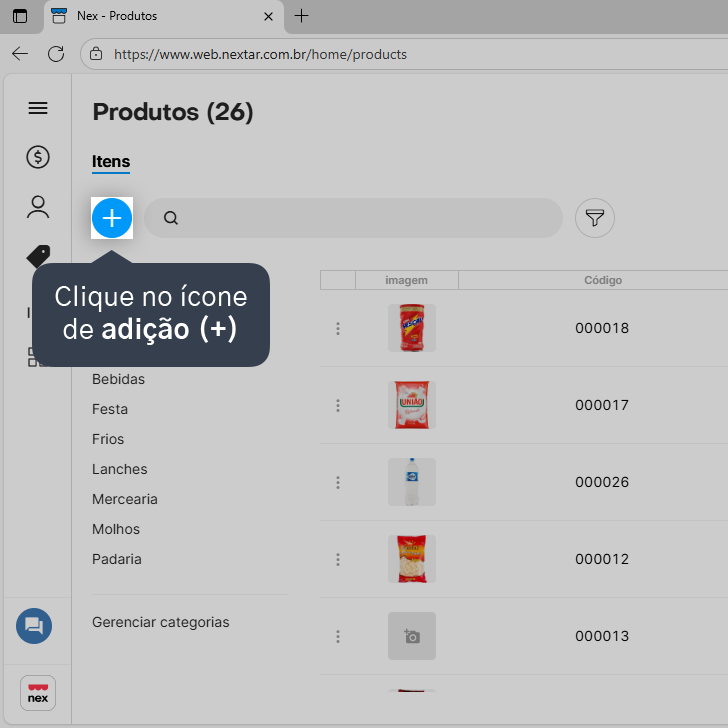Open the product filter funnel icon

(x=595, y=218)
